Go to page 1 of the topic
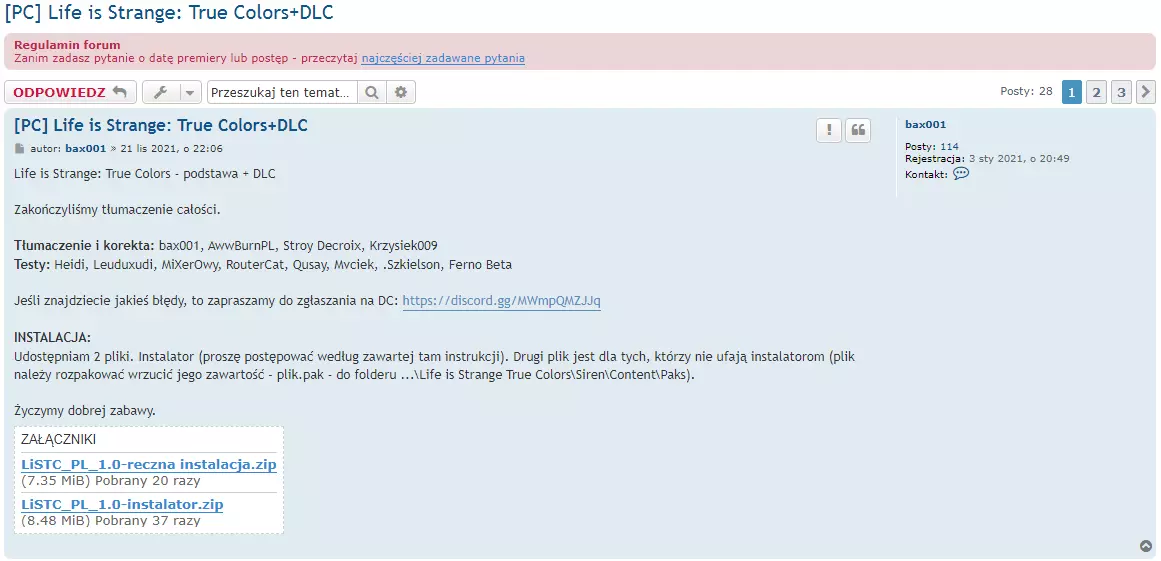Screen dimensions: 1161x561 1071,93
